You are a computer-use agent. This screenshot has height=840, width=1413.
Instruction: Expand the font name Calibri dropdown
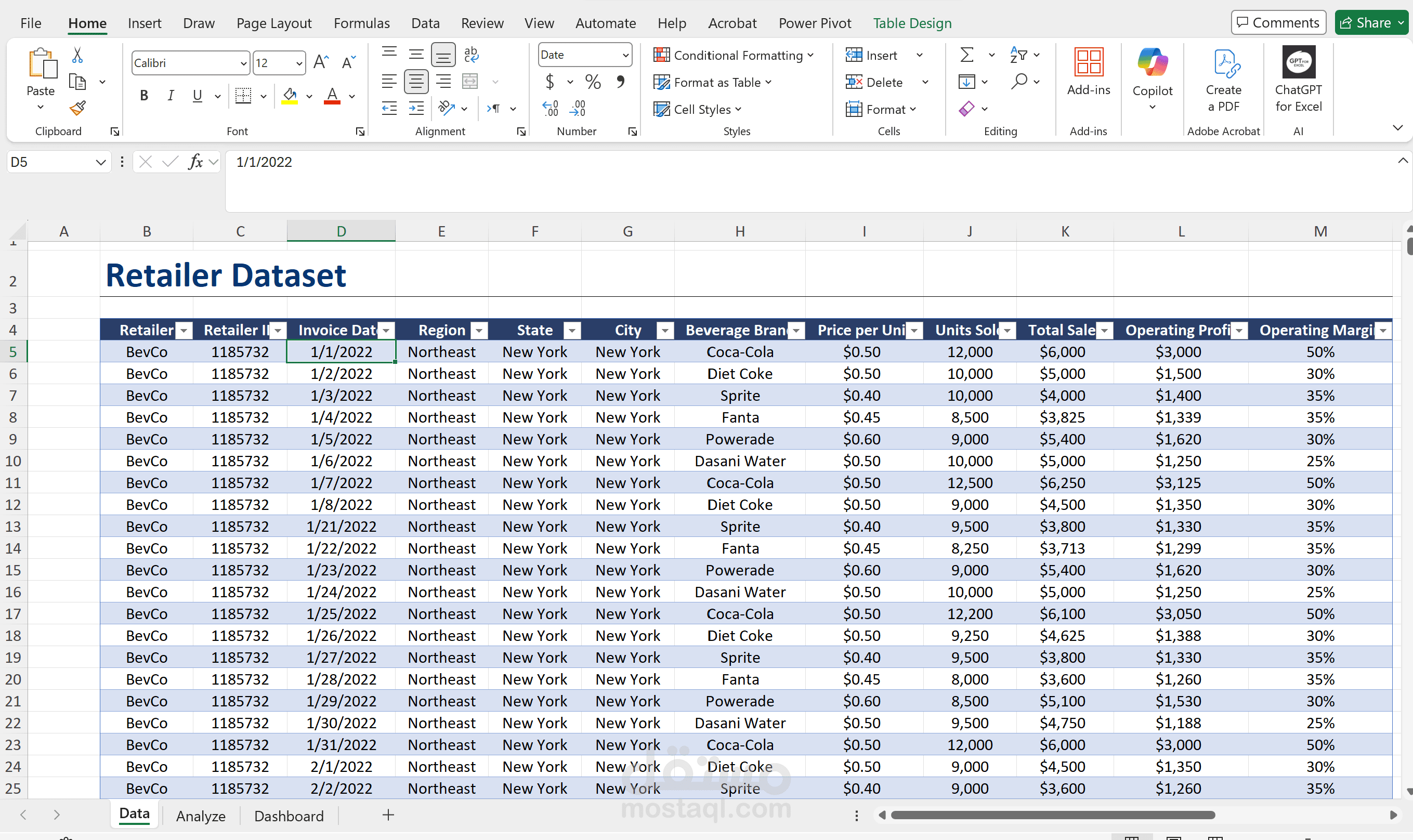[243, 63]
